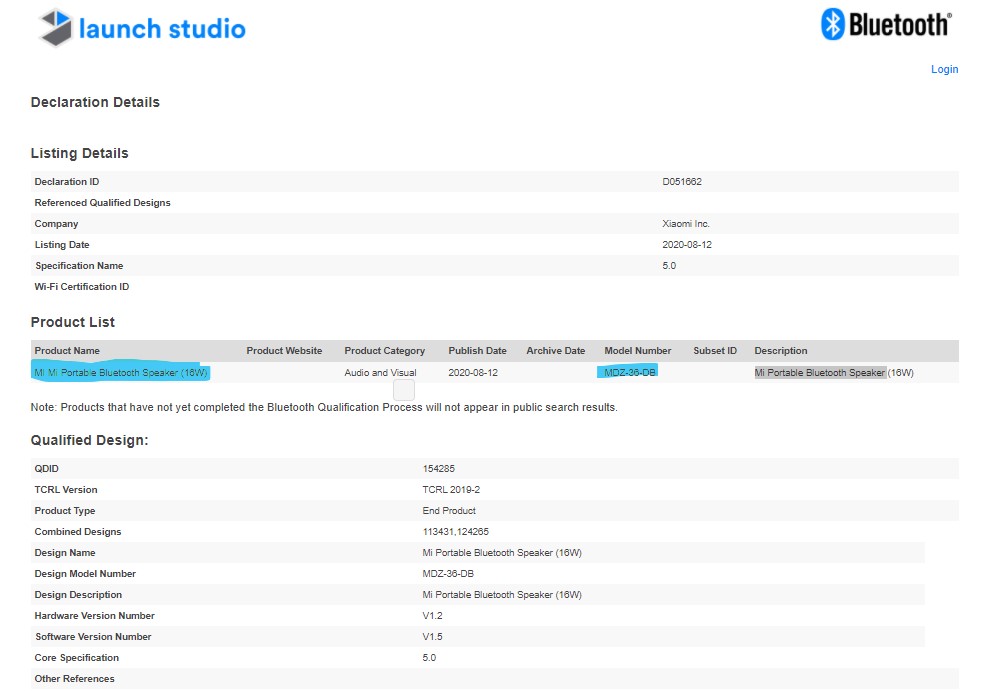
Task: Click the Product Name column header
Action: (x=67, y=351)
